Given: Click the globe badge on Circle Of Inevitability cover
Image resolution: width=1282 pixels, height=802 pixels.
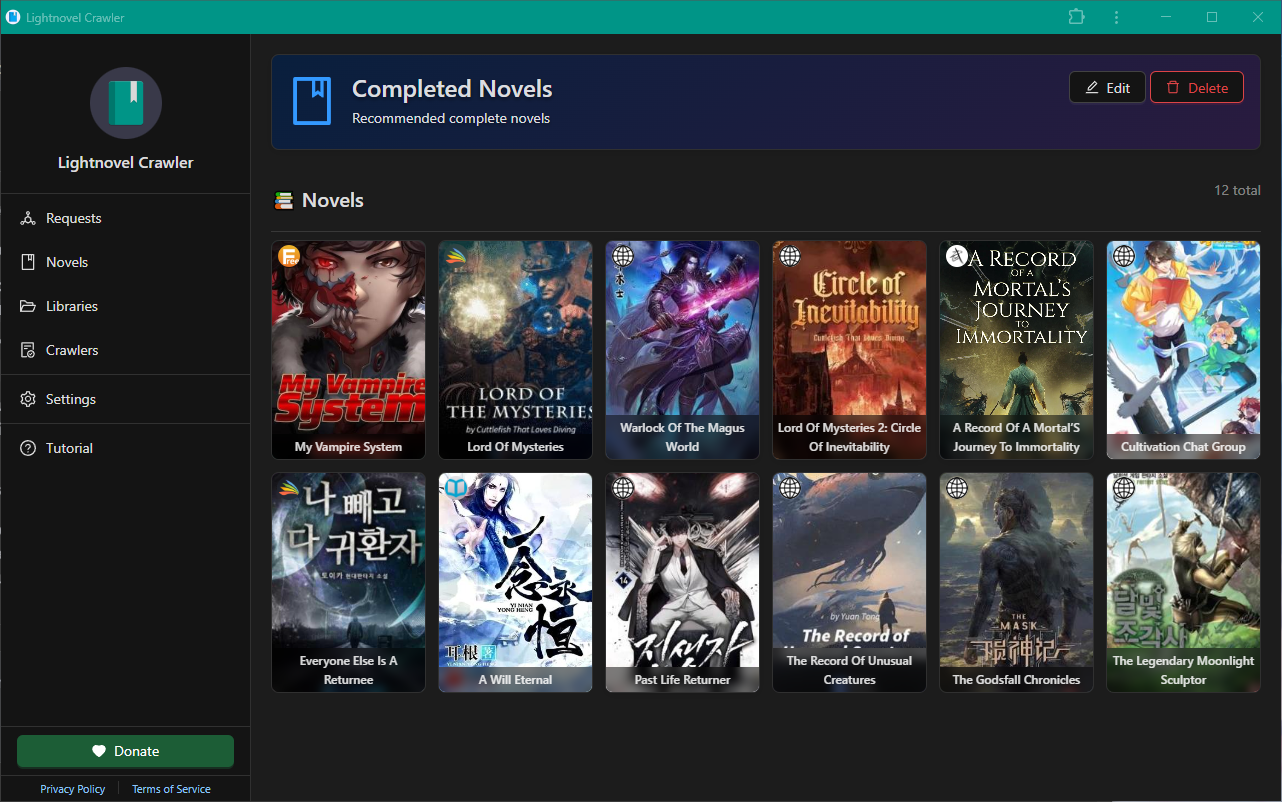Looking at the screenshot, I should pyautogui.click(x=790, y=256).
